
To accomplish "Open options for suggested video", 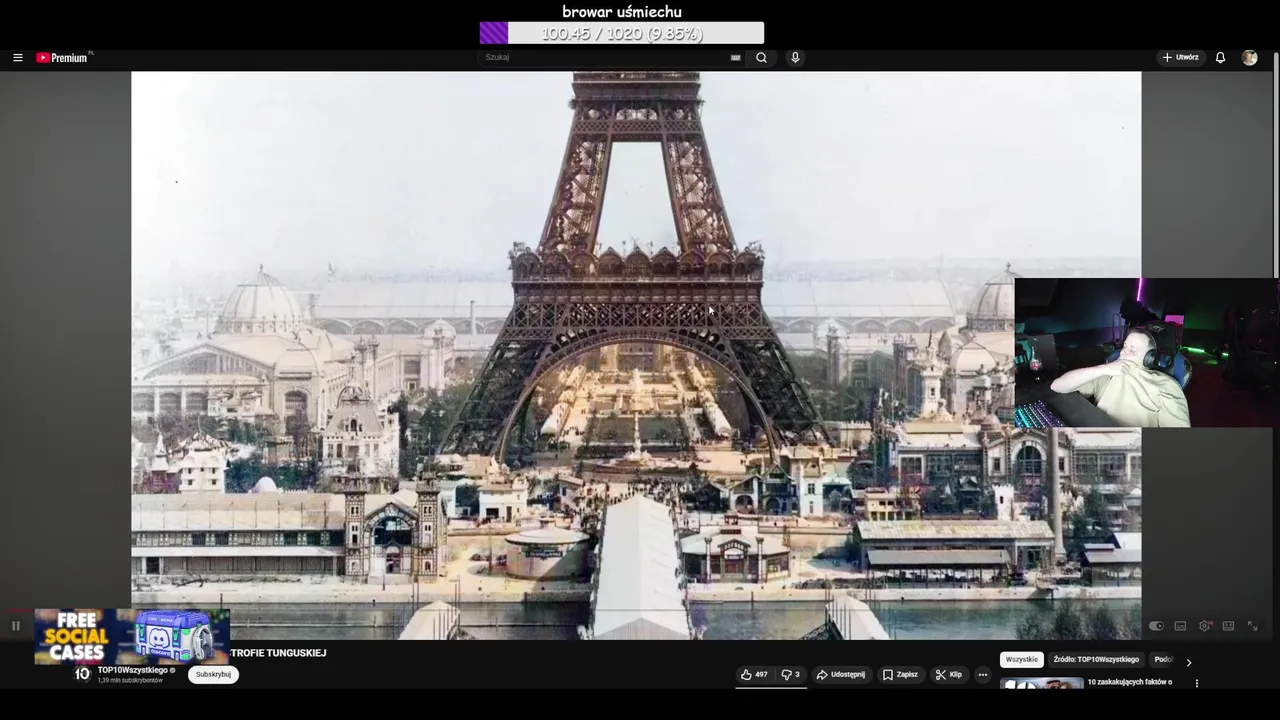I will pos(1197,684).
